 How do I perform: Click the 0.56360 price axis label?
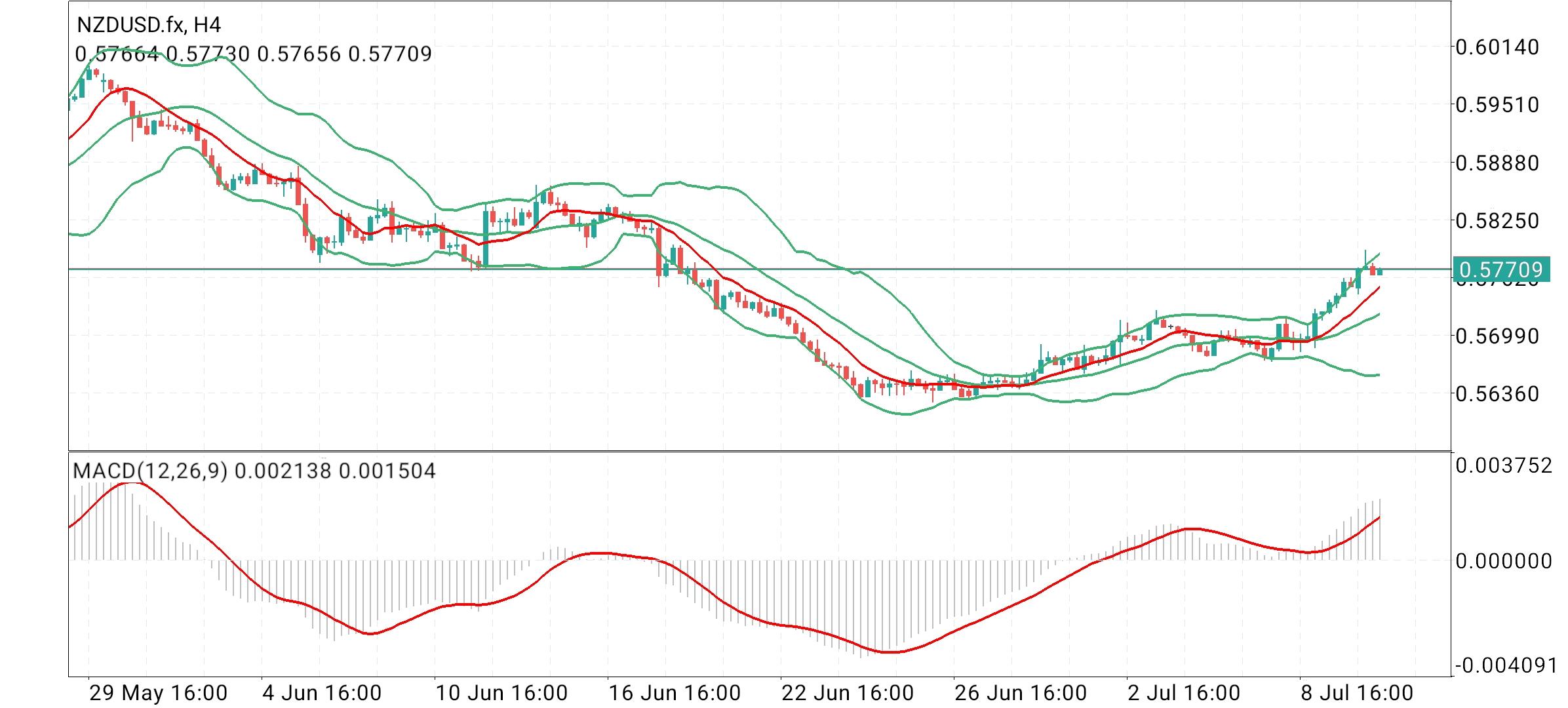[1497, 394]
